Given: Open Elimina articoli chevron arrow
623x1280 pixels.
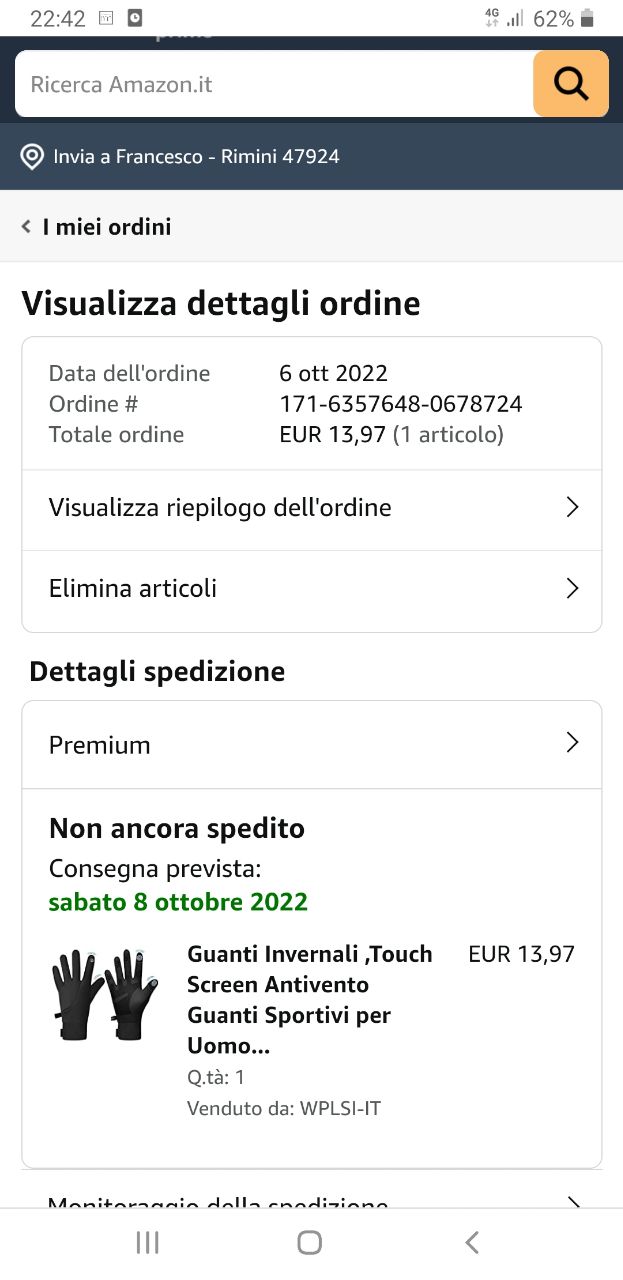Looking at the screenshot, I should [x=573, y=588].
